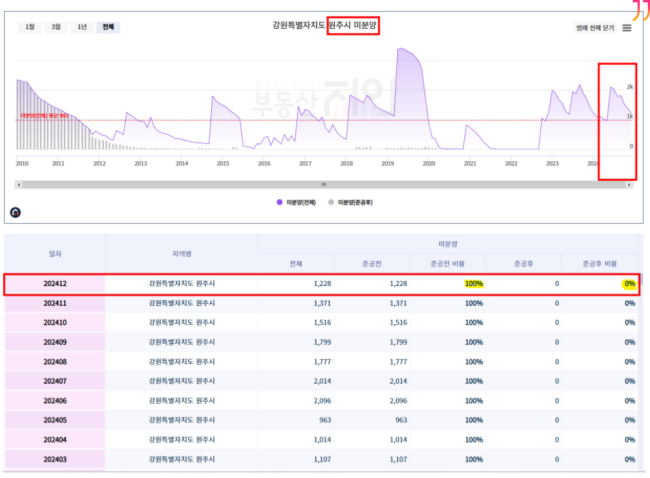The image size is (650, 478).
Task: Click highlighted 100% in 202412 row
Action: (474, 284)
